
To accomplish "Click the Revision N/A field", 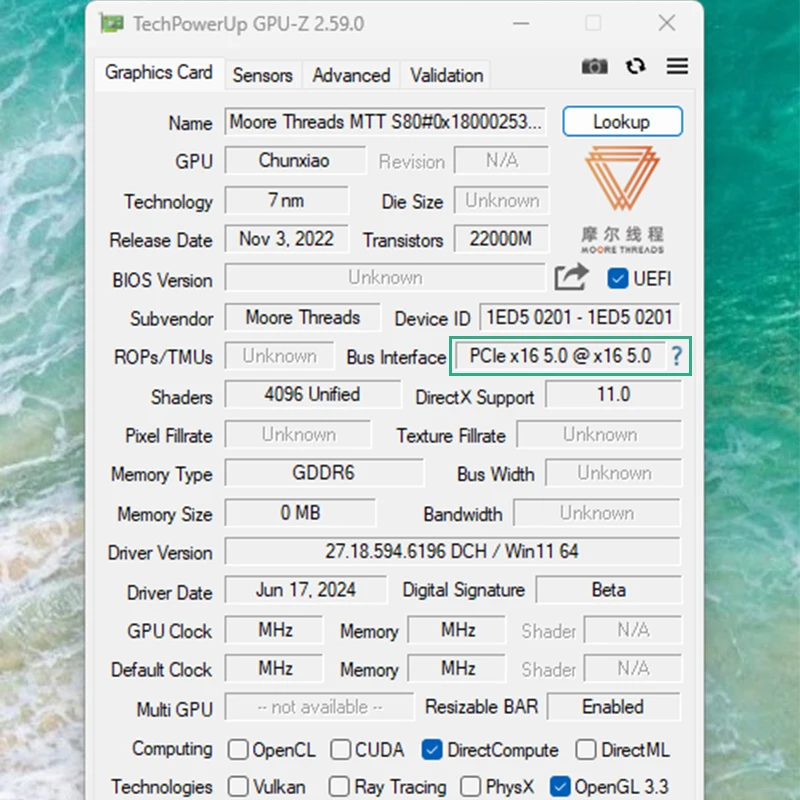I will [x=502, y=160].
